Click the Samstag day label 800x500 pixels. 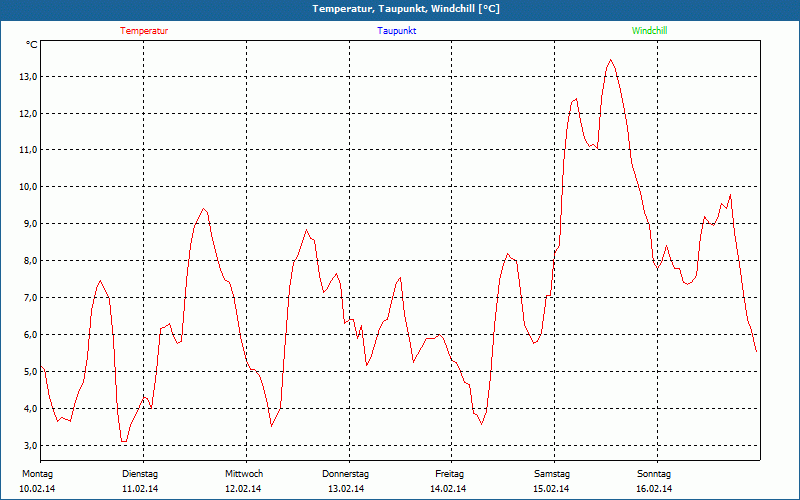coord(552,474)
